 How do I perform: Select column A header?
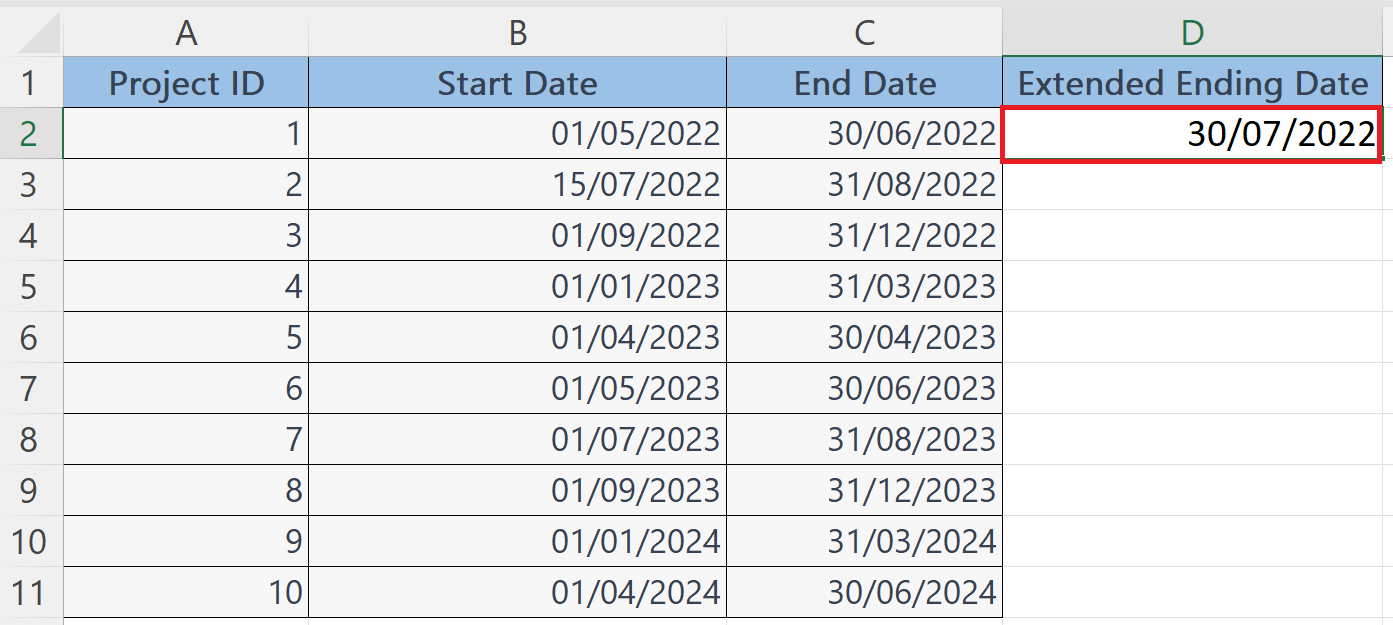coord(185,31)
